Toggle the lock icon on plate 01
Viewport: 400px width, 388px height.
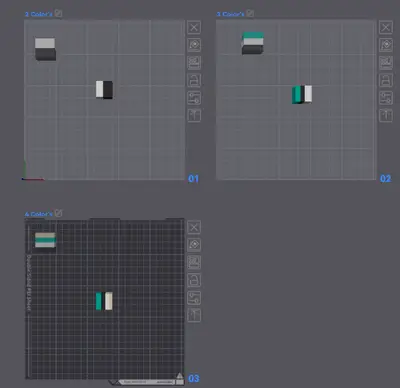[x=194, y=80]
